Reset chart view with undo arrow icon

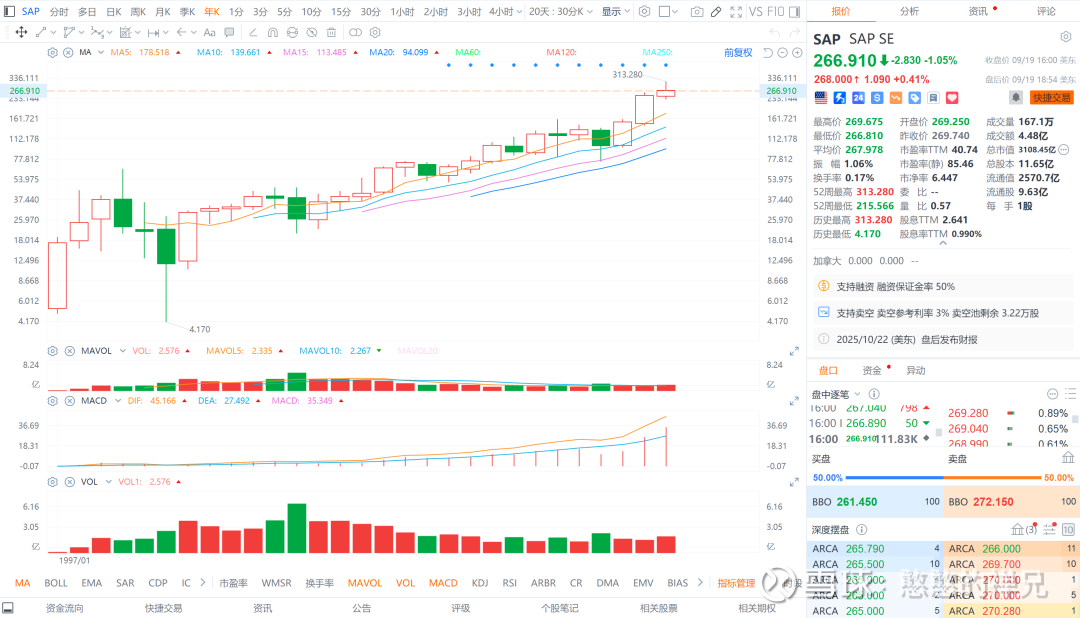[x=768, y=53]
